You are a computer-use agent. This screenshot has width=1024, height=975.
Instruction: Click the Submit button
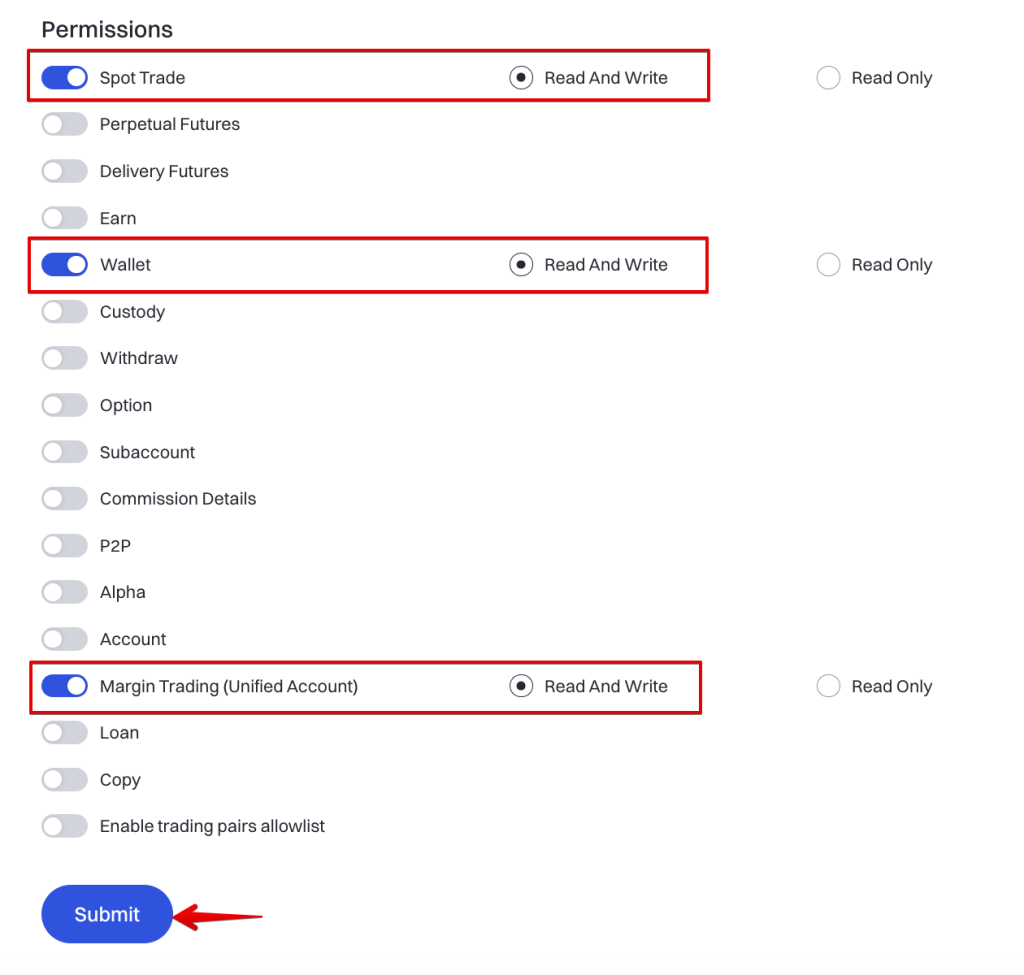tap(107, 914)
